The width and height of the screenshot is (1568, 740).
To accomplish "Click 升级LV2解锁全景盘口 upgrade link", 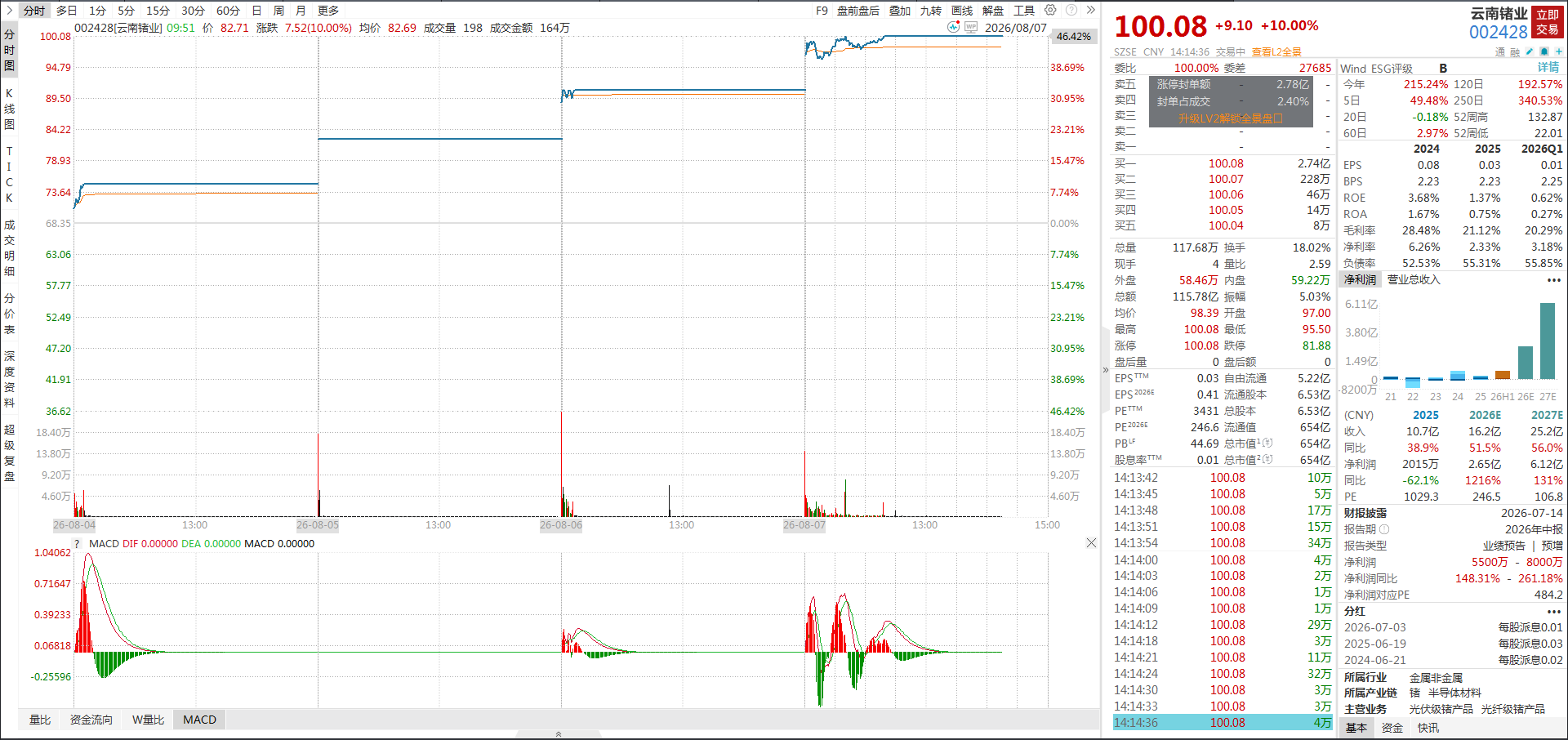I will pyautogui.click(x=1230, y=118).
